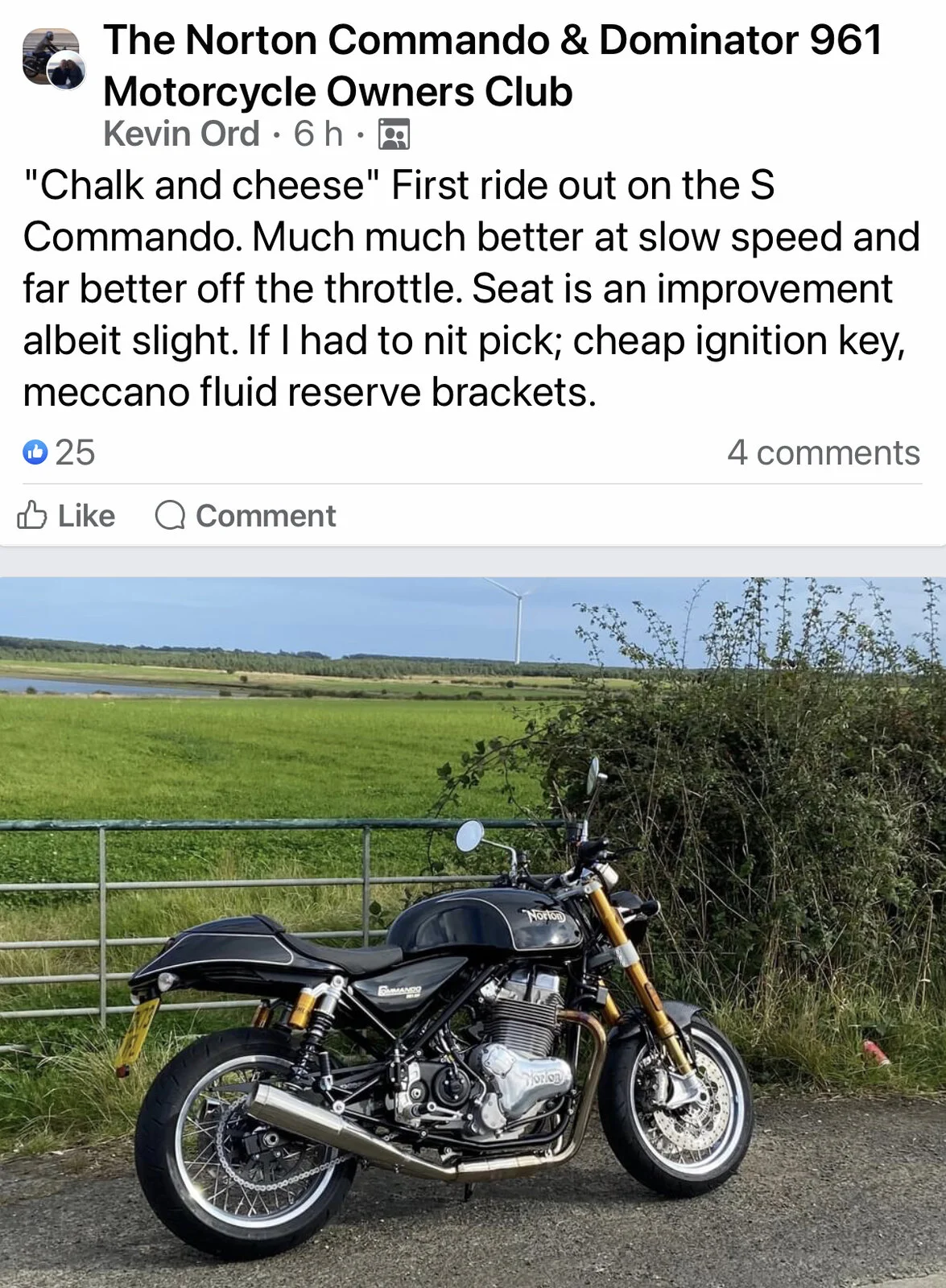Tap the Like thumbs-up outline icon
This screenshot has height=1288, width=946.
point(32,515)
